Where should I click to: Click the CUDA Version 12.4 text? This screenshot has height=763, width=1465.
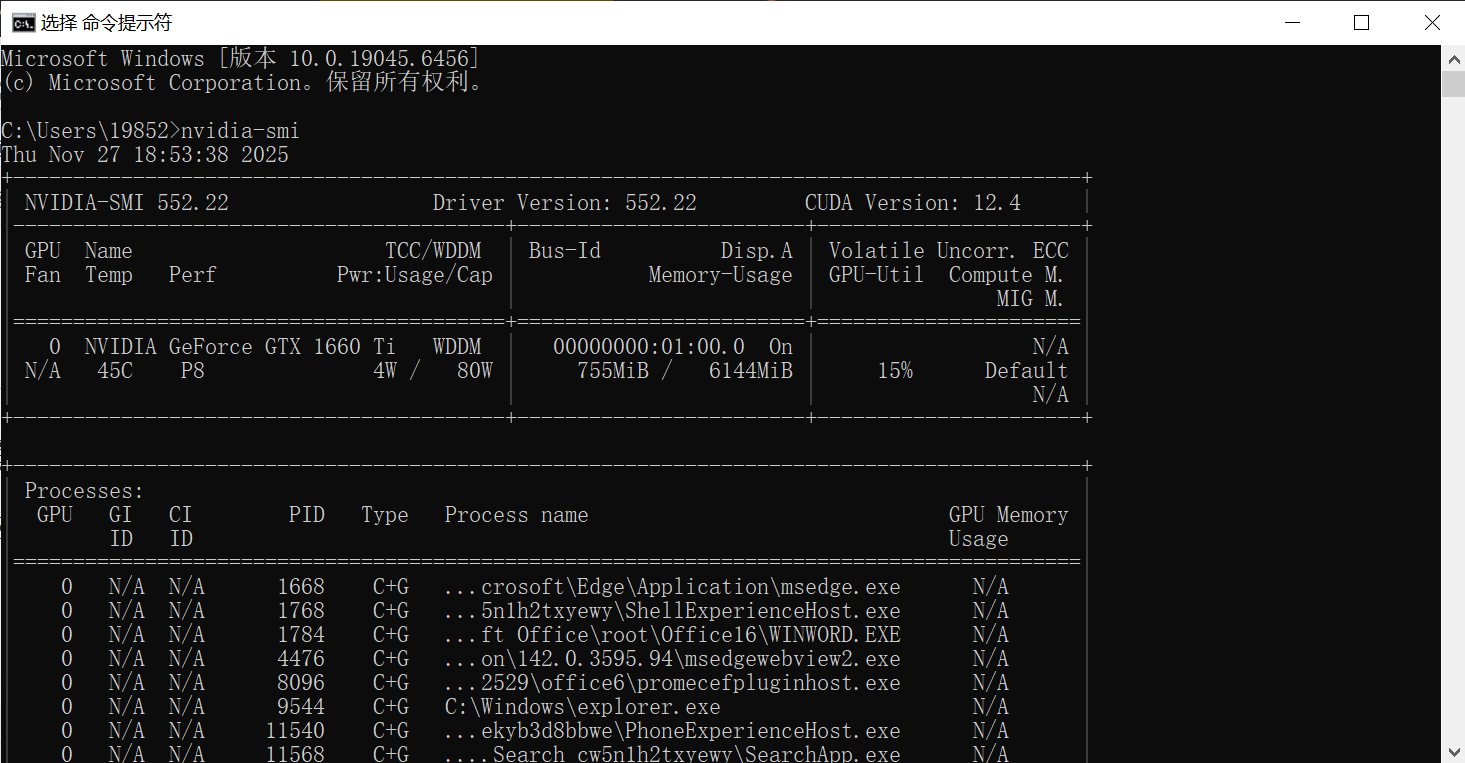pos(912,203)
